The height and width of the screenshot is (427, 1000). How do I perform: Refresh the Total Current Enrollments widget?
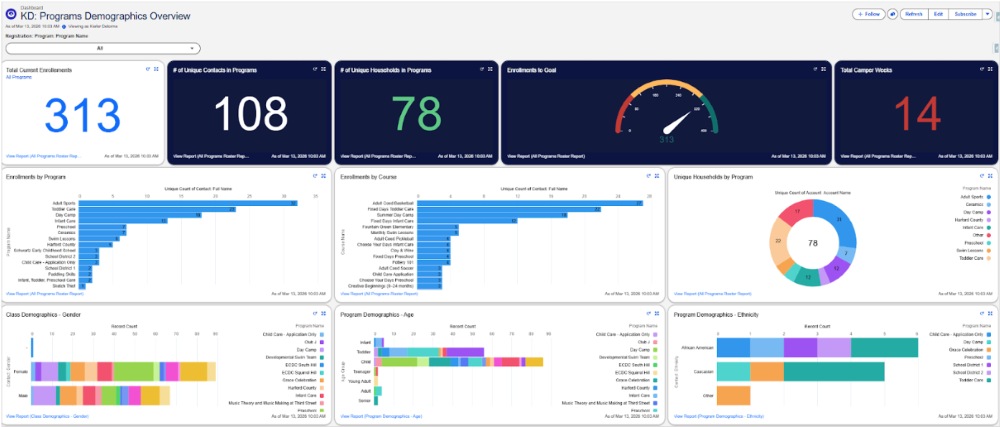pos(147,69)
